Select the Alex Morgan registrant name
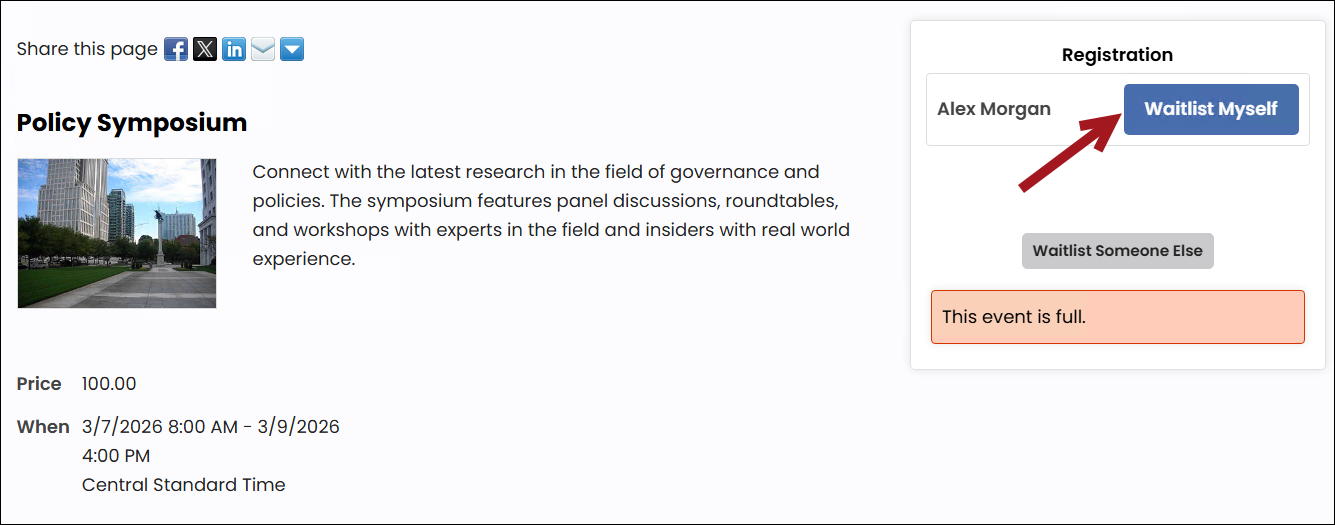This screenshot has width=1335, height=525. pos(994,109)
